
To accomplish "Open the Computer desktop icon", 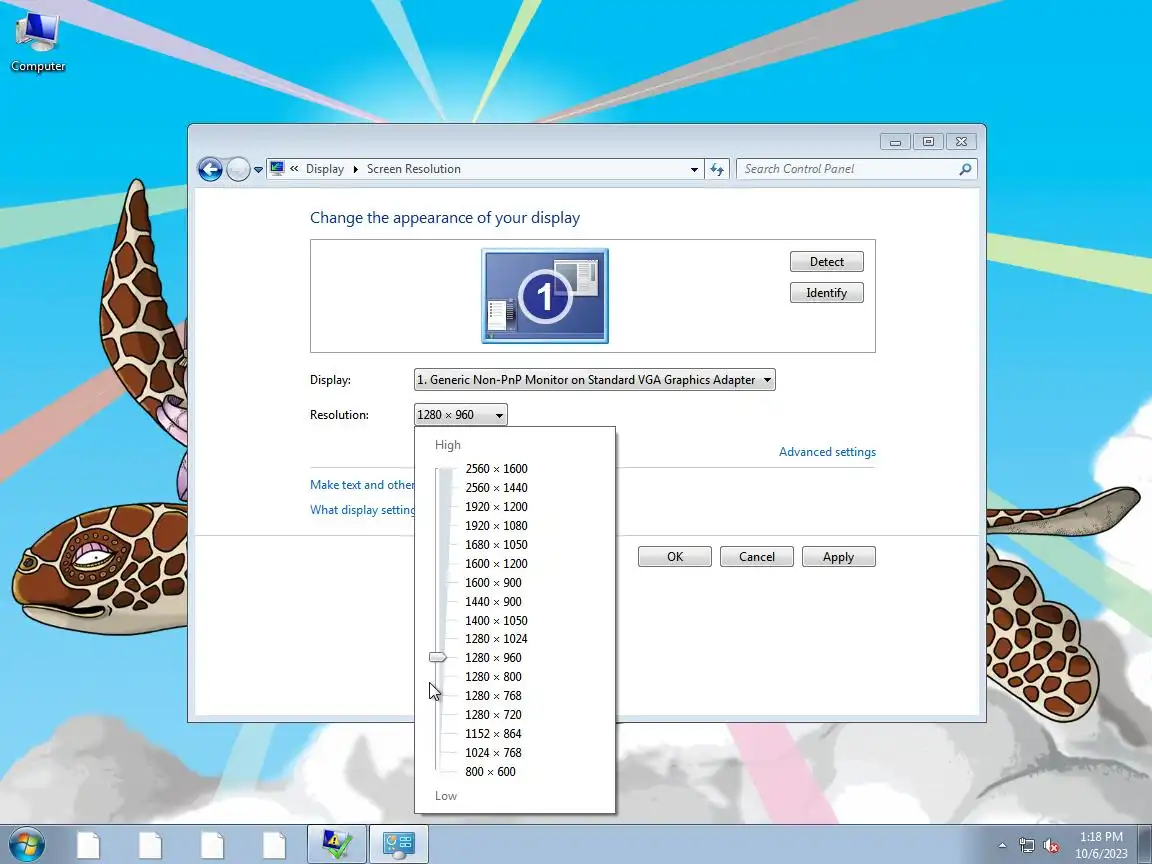I will (x=37, y=43).
